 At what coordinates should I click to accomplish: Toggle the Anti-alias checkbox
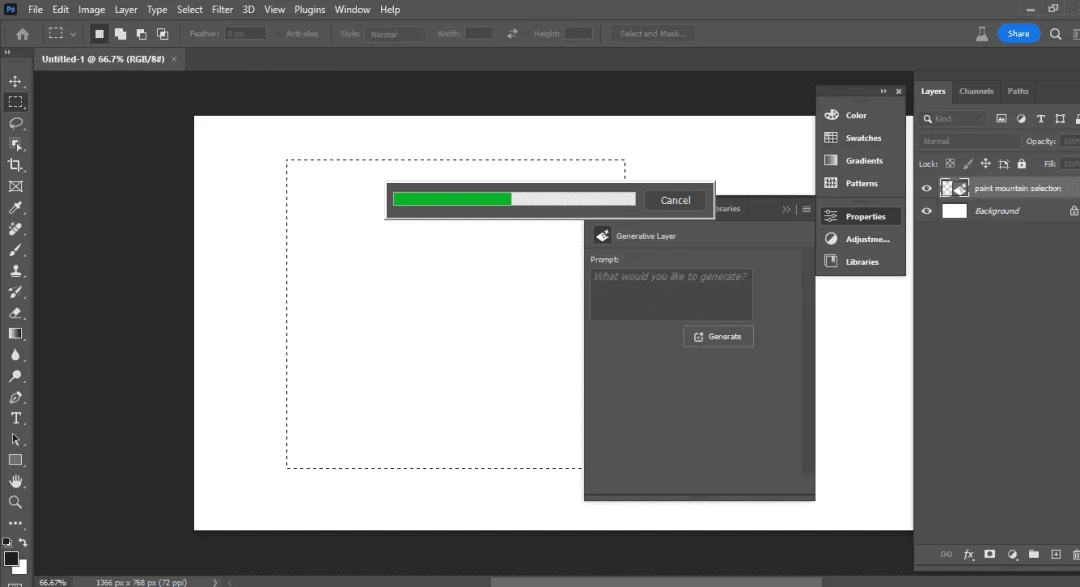coord(278,34)
